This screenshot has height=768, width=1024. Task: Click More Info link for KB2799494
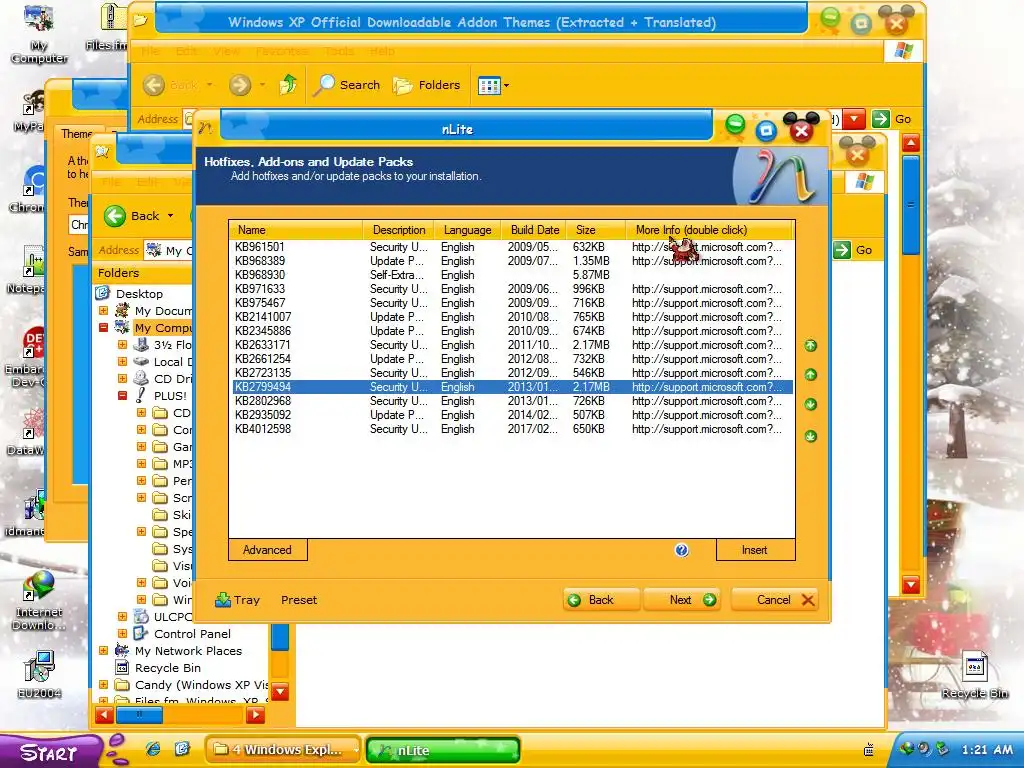pos(707,387)
